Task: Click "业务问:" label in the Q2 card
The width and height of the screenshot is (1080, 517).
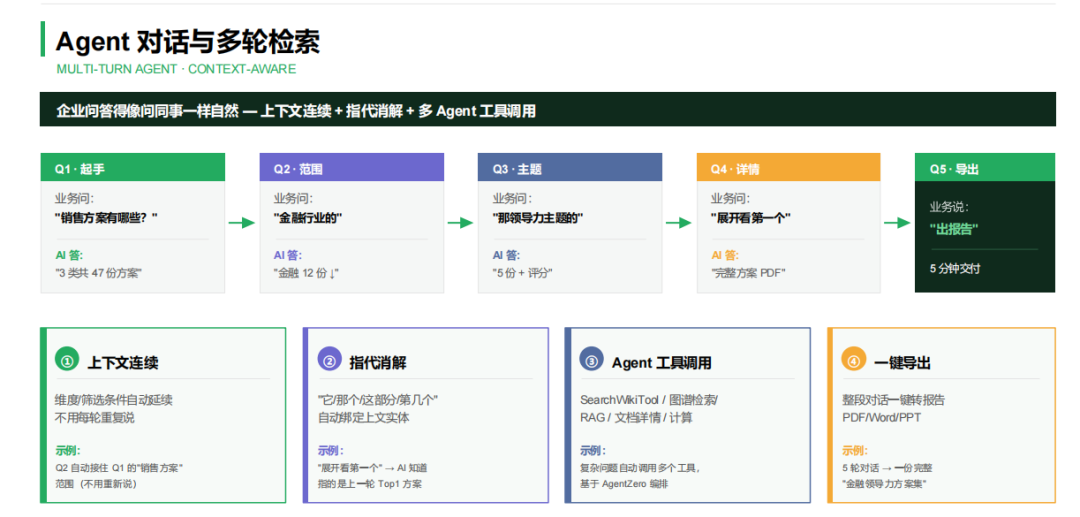Action: pyautogui.click(x=293, y=199)
